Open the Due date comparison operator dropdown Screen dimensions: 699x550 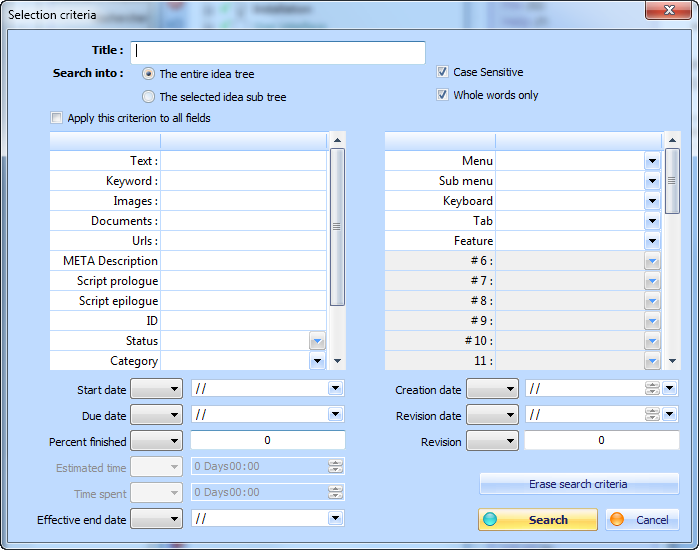click(x=156, y=415)
